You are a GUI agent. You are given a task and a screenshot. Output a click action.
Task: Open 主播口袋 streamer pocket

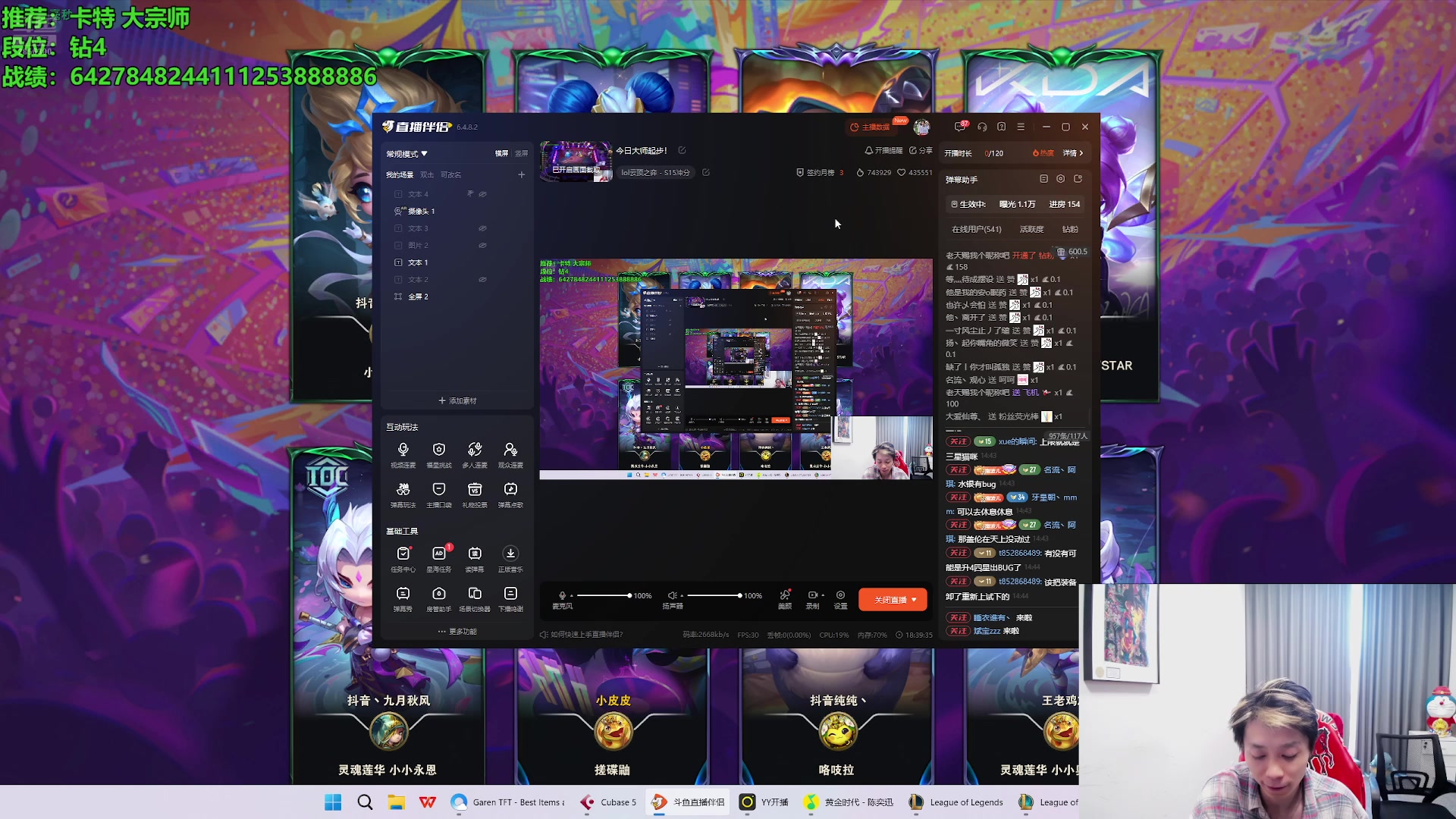tap(438, 494)
